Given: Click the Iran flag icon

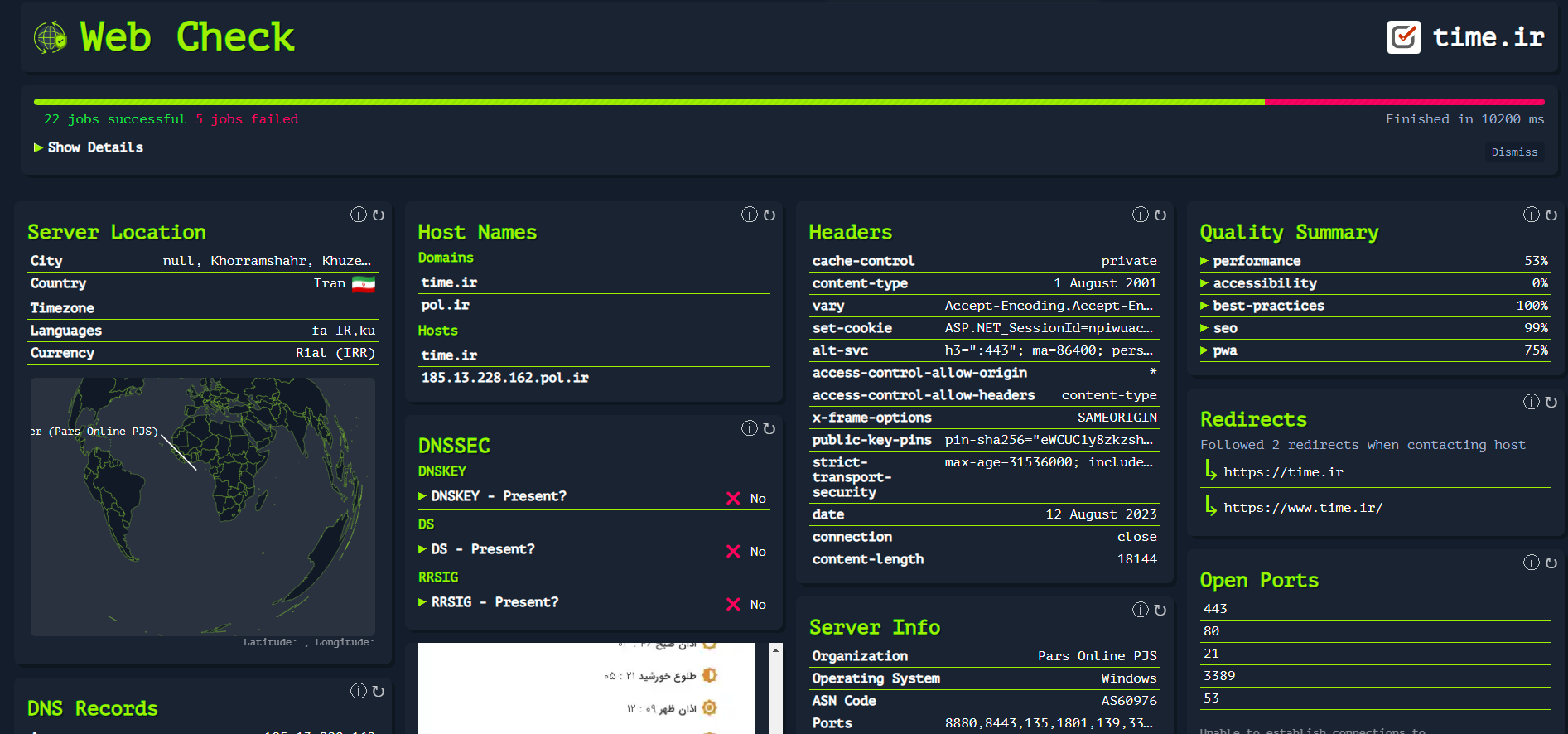Looking at the screenshot, I should click(x=364, y=284).
